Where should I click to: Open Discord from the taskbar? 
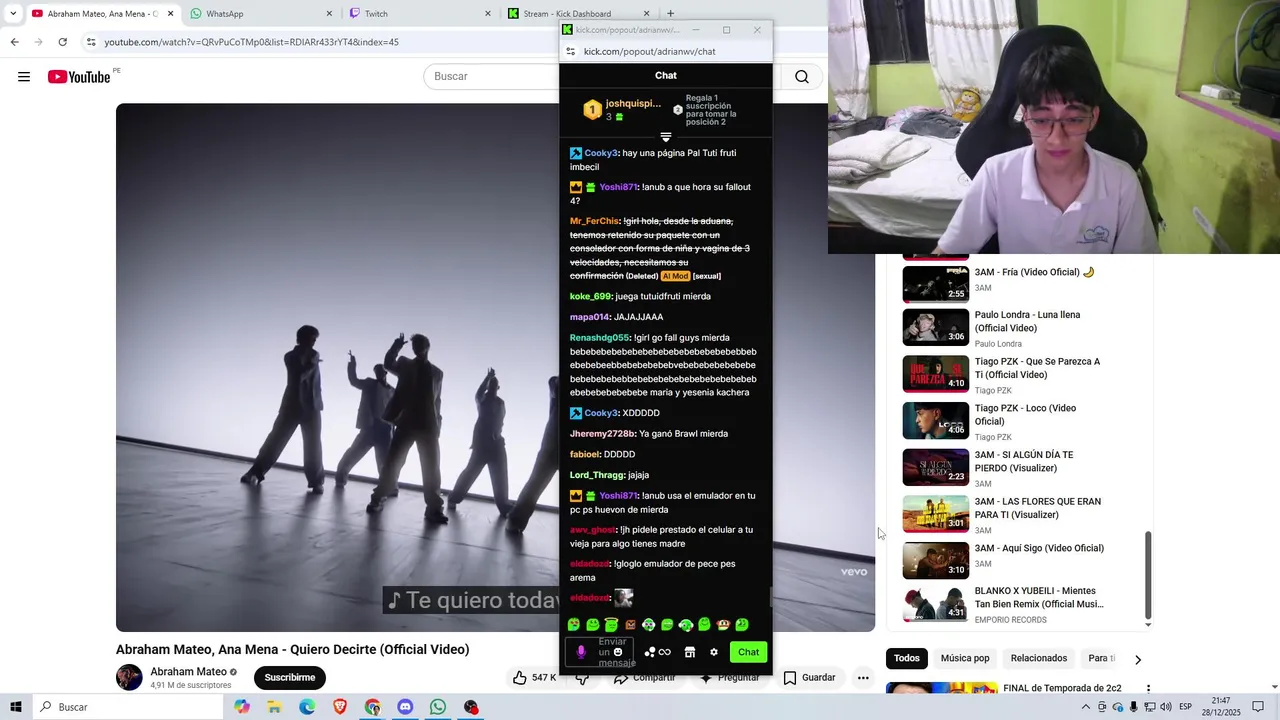click(x=405, y=707)
